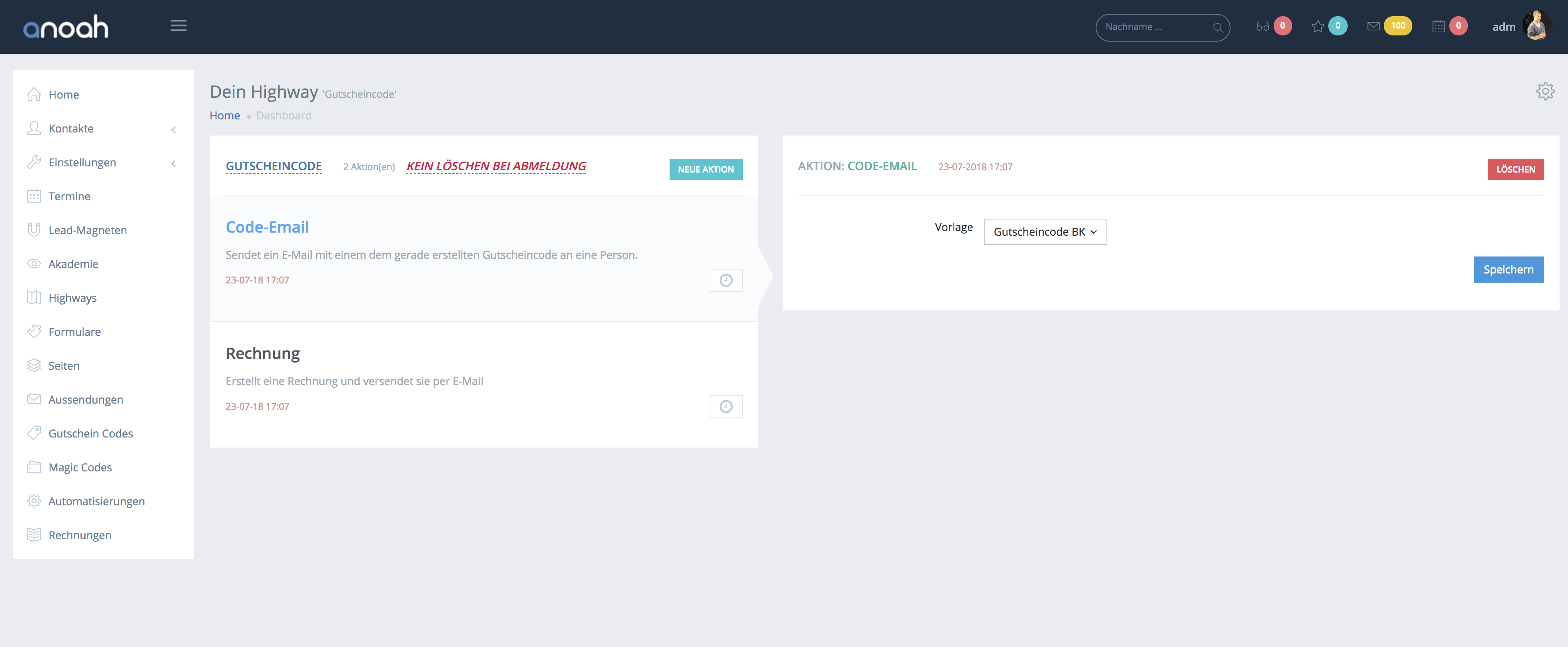
Task: Click the search magnifier icon
Action: tap(1217, 27)
